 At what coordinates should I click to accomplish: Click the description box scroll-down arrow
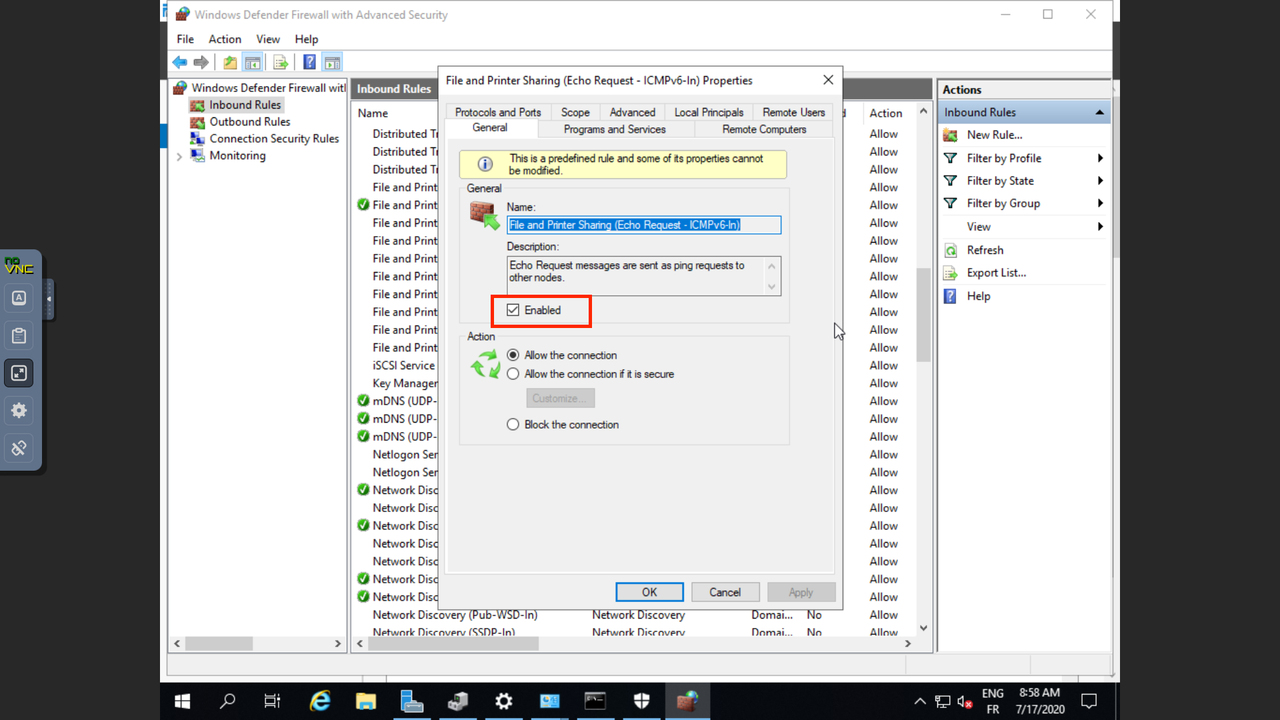tap(771, 287)
